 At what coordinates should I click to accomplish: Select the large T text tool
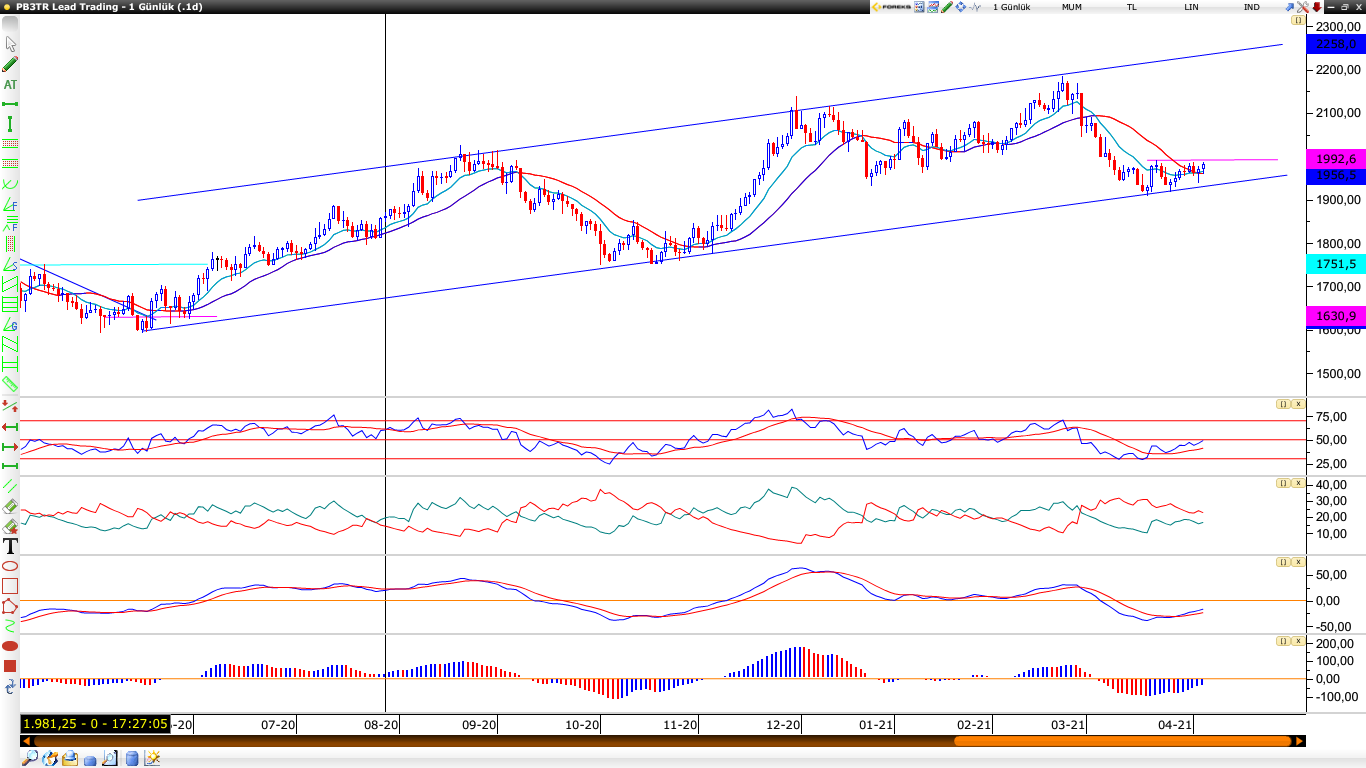(x=11, y=546)
